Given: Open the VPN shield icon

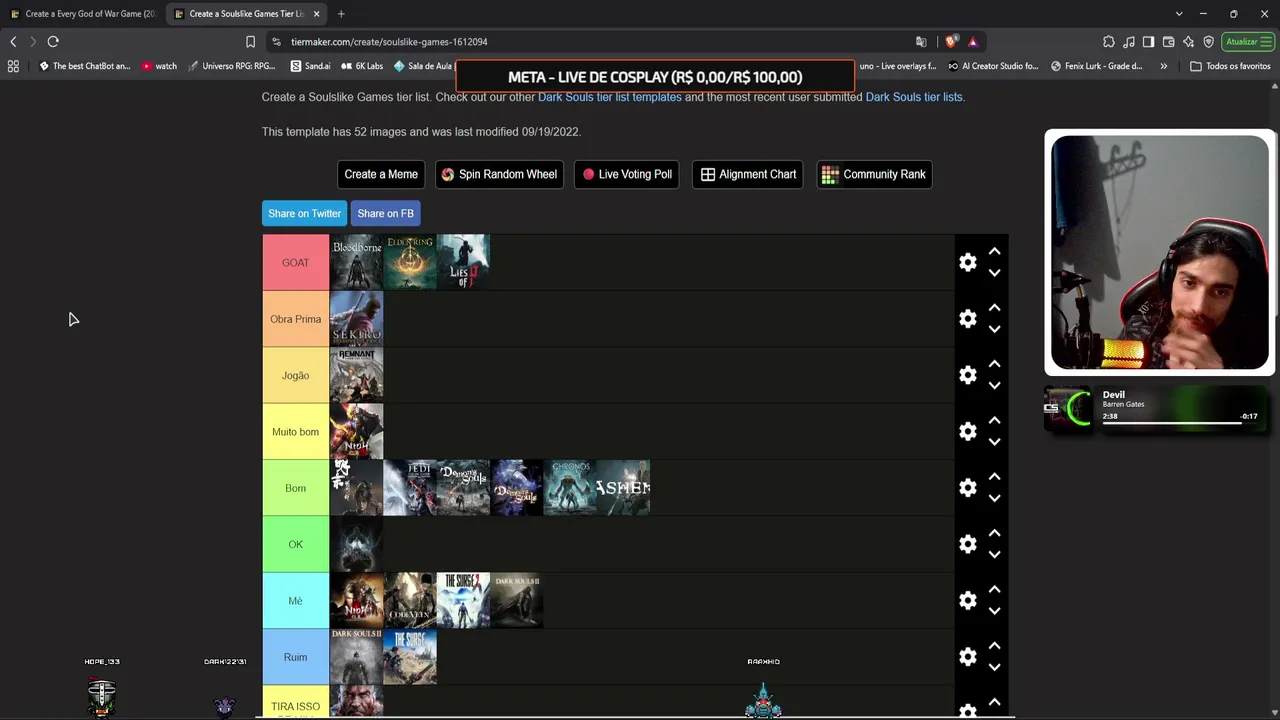Looking at the screenshot, I should tap(1208, 42).
